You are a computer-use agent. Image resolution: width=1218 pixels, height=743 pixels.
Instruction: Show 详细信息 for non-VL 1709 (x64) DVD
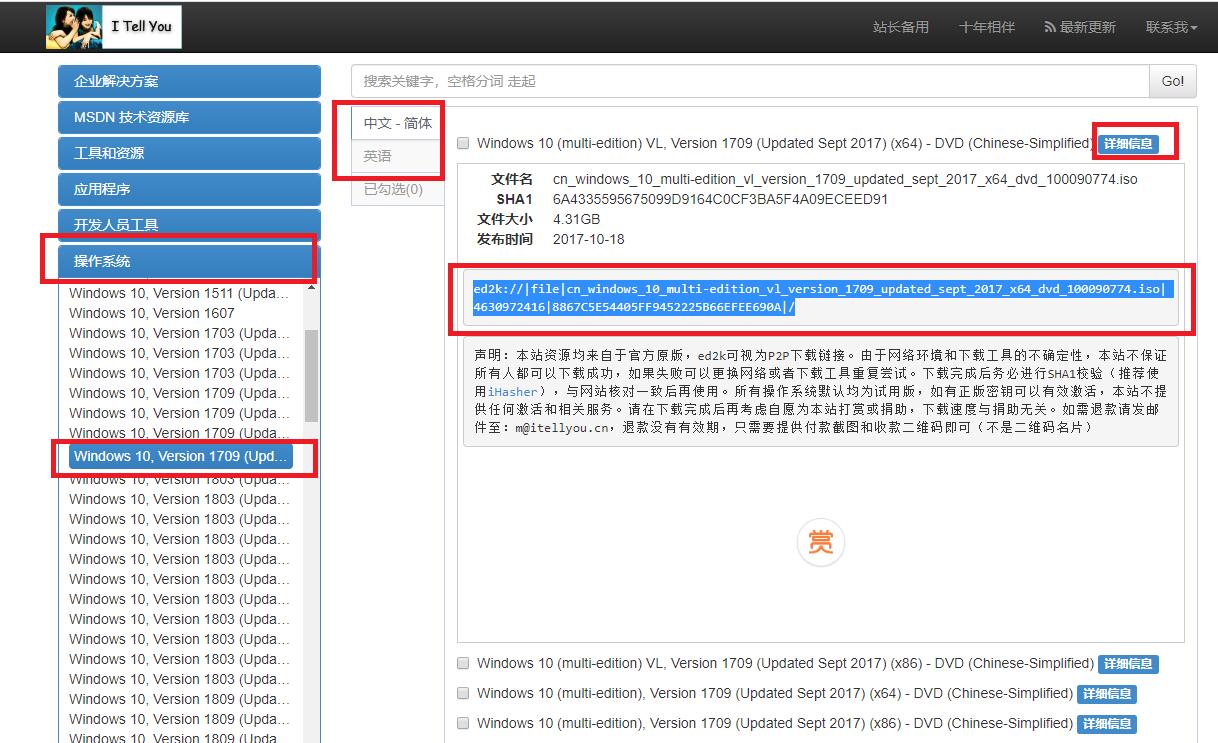pos(1107,694)
